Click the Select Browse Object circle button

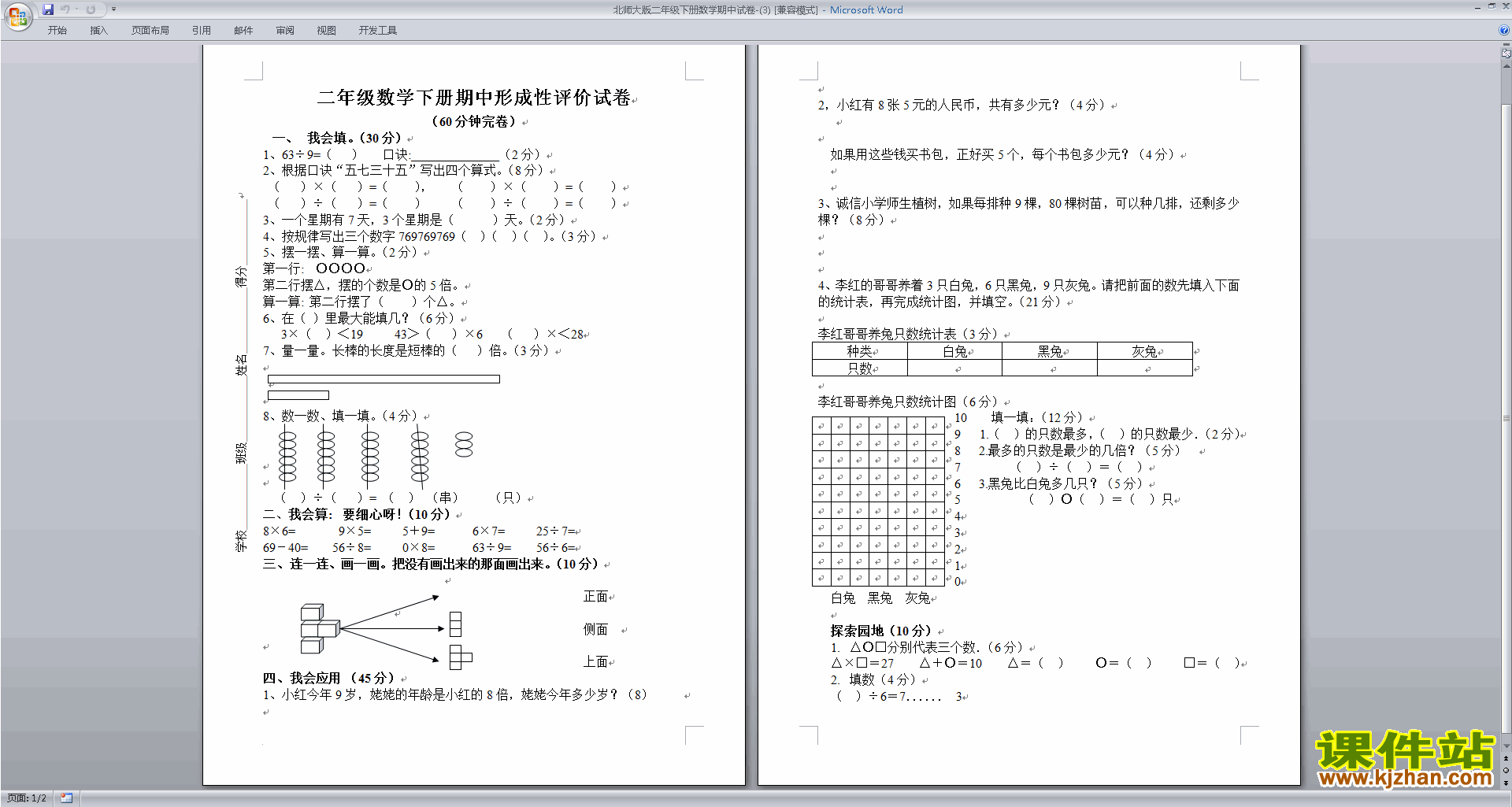[1506, 771]
